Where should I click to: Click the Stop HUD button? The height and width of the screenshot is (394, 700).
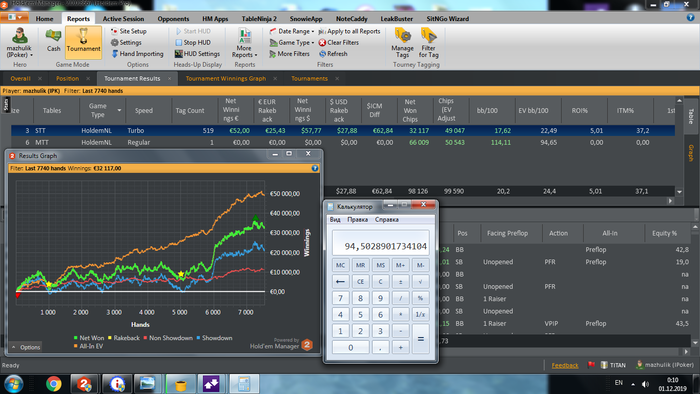click(x=193, y=42)
